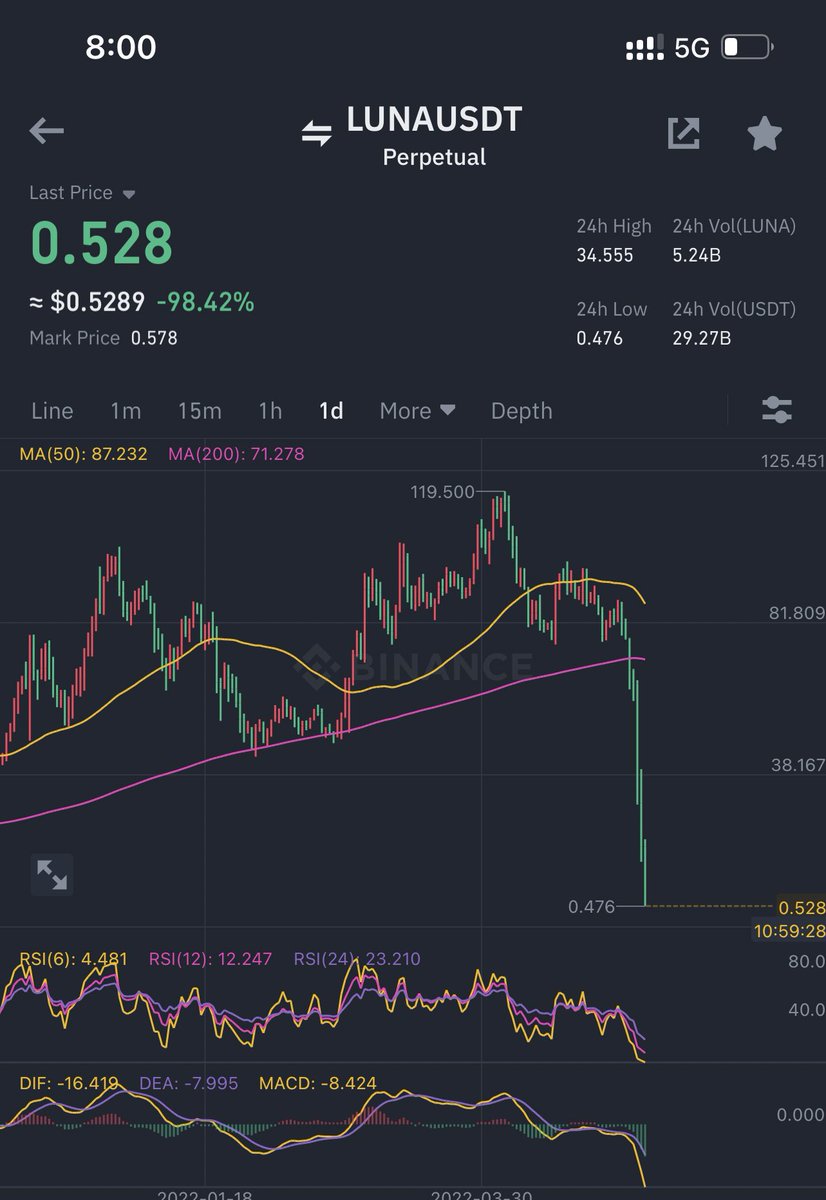Select the 1d timeframe
The width and height of the screenshot is (826, 1200).
tap(331, 411)
